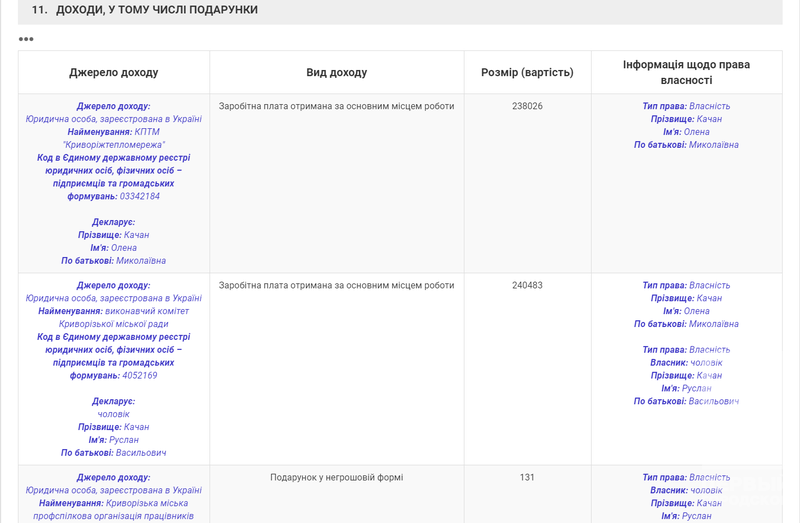
Task: Click 'Тип права: Власність' in the first row
Action: click(686, 106)
